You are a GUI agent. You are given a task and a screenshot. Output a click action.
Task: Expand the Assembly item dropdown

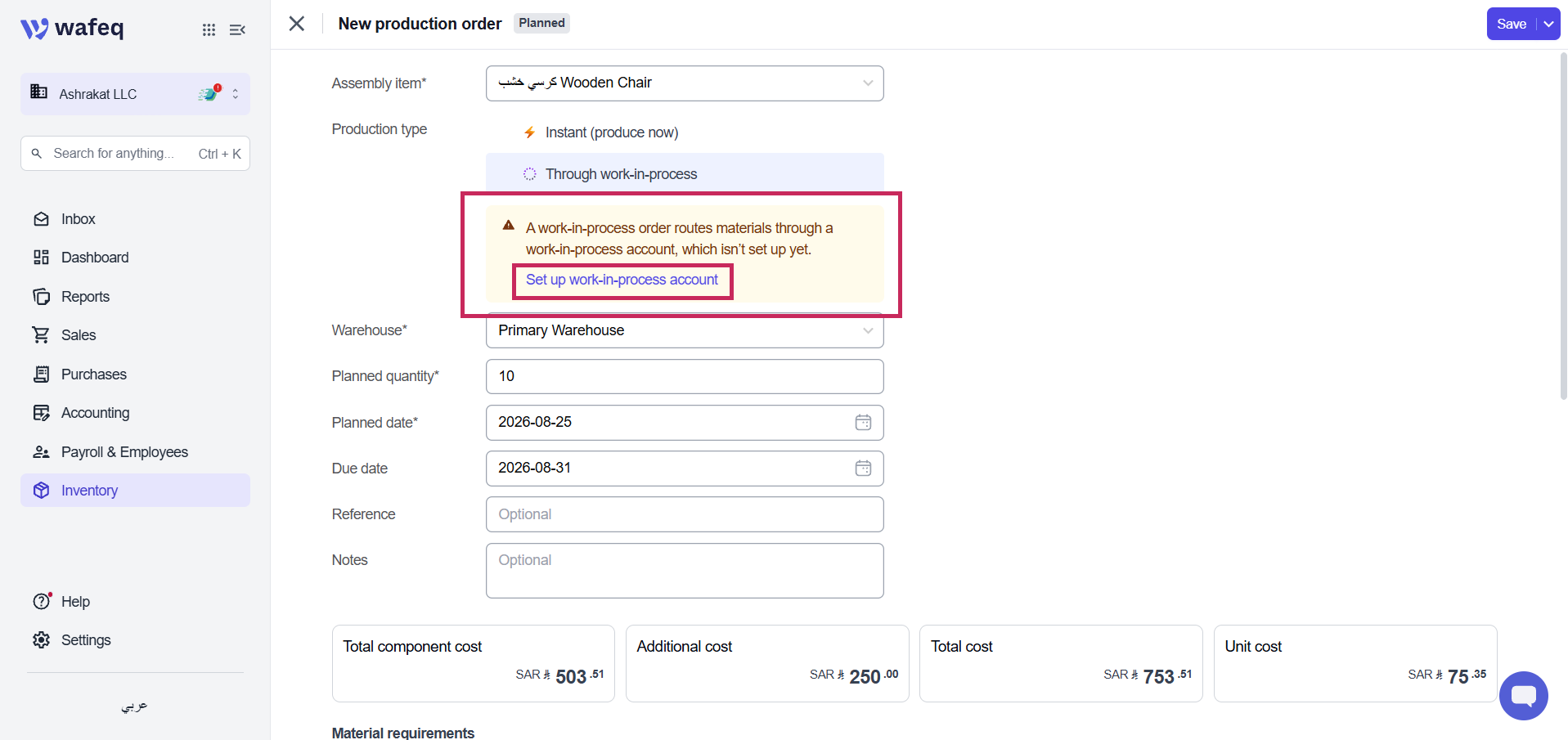(x=685, y=83)
